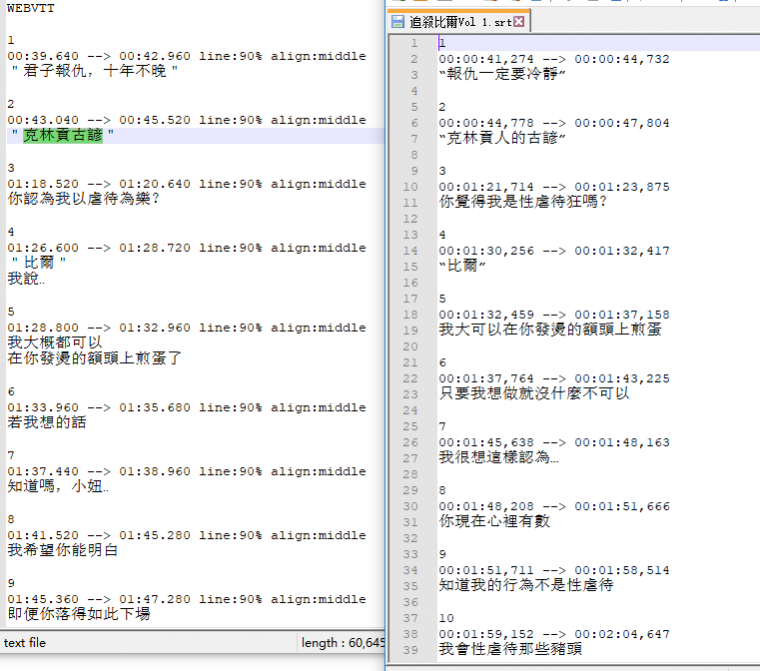Click timestamp 00:01:30,256 --> 00:01:32,417 in srt file

click(554, 251)
